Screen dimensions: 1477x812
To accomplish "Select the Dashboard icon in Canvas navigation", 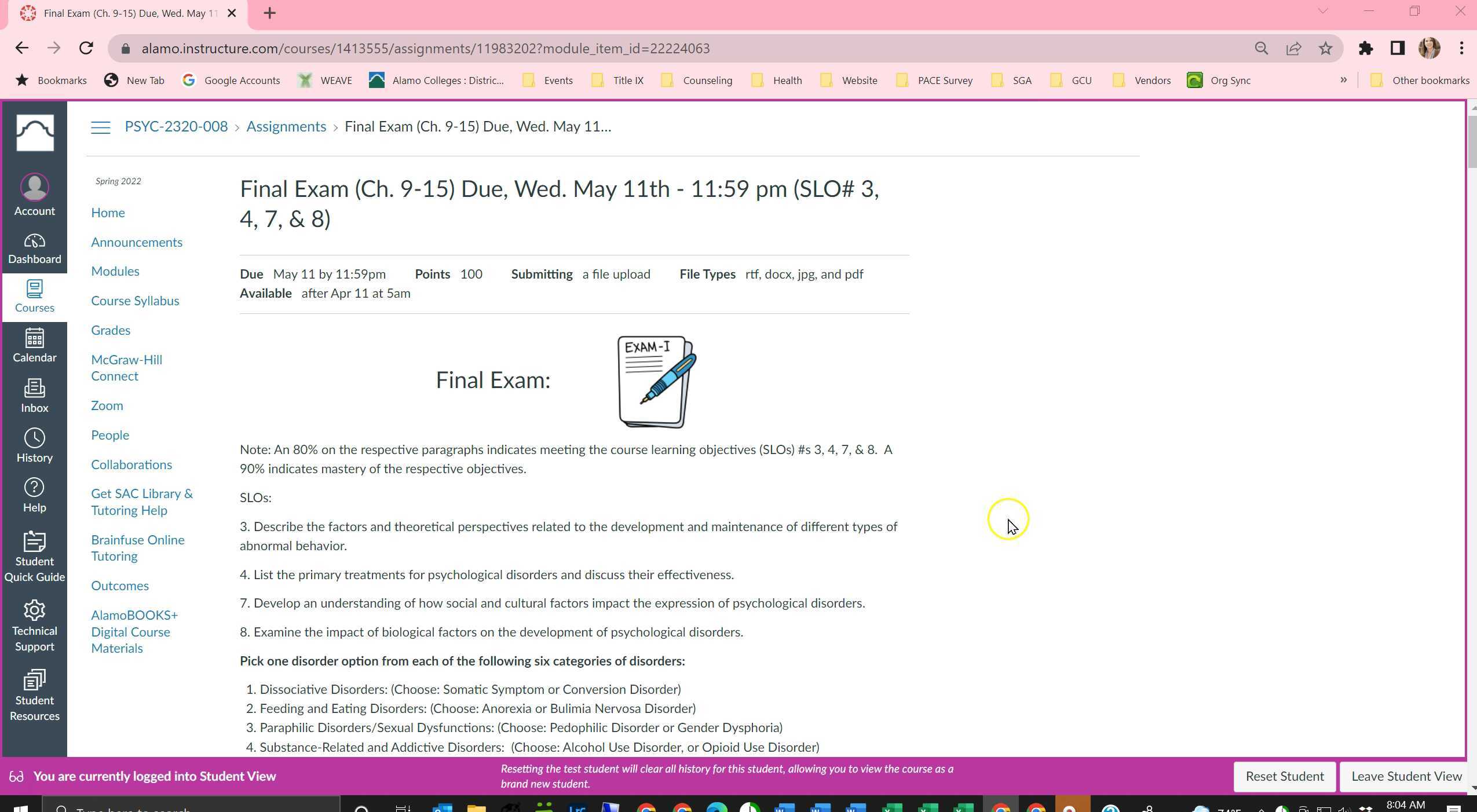I will (x=34, y=248).
